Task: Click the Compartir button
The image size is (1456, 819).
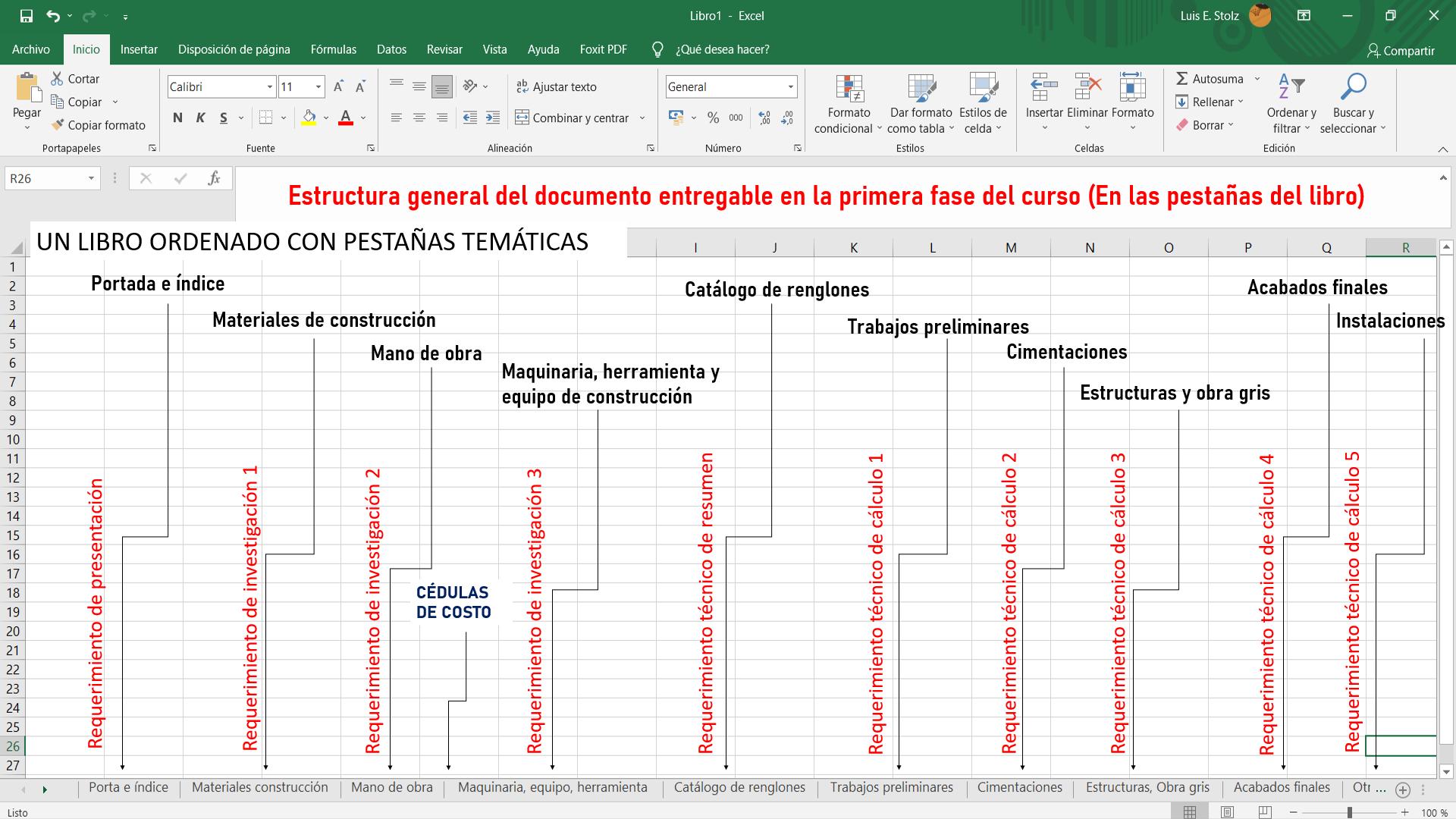Action: tap(1401, 50)
